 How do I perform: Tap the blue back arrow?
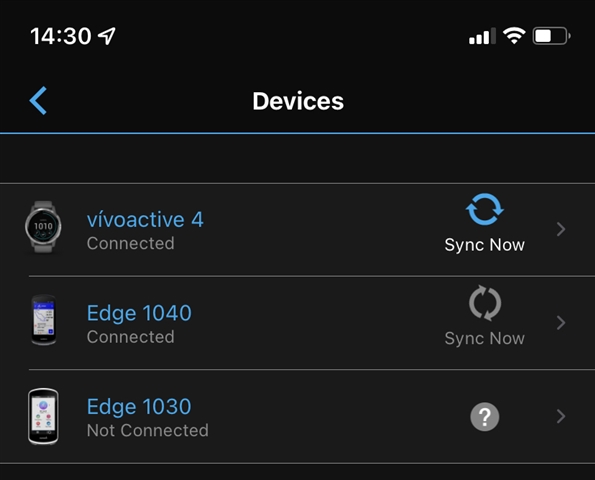pos(38,101)
